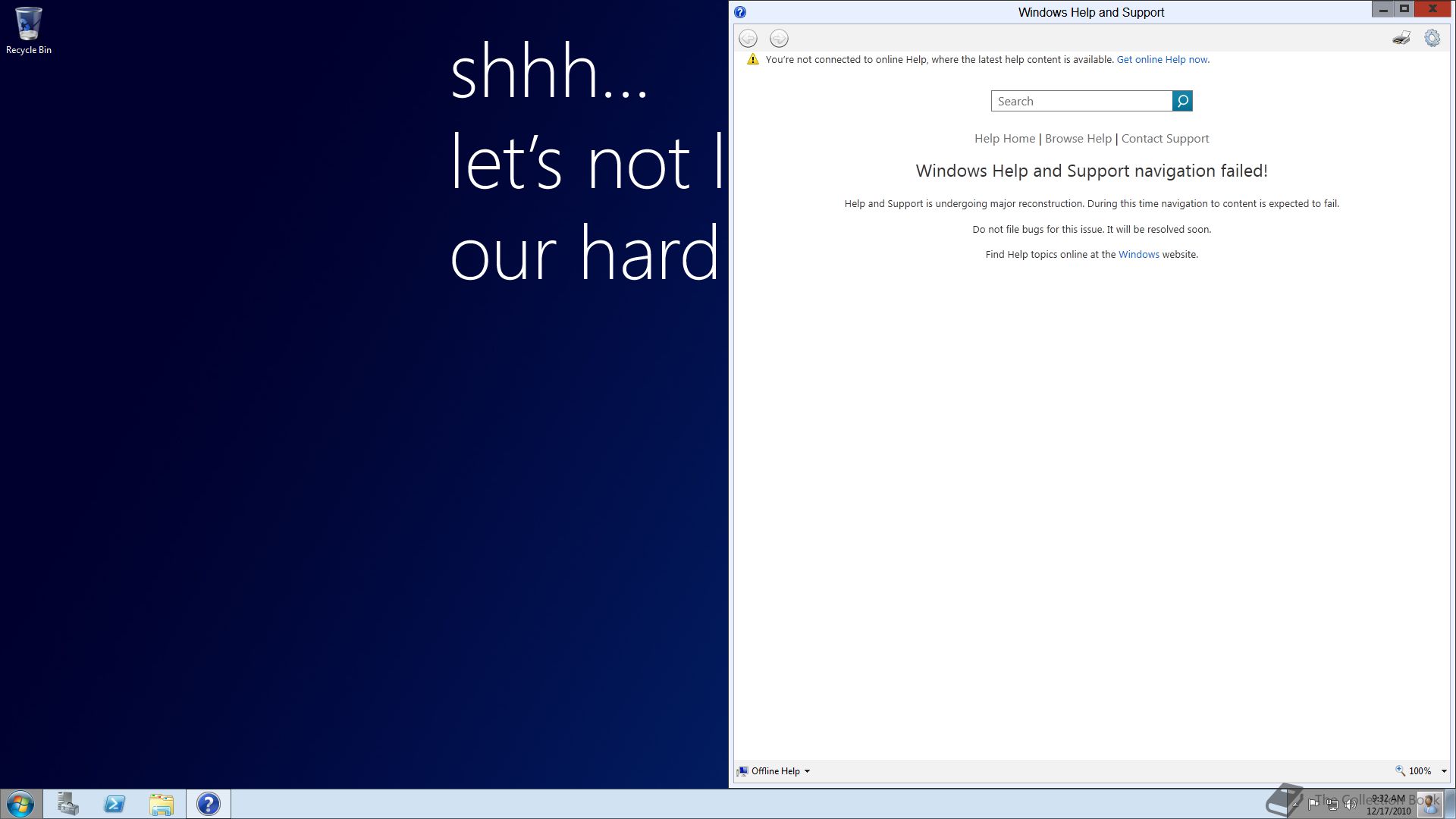Viewport: 1456px width, 819px height.
Task: Click the 100% zoom value text
Action: [1420, 770]
